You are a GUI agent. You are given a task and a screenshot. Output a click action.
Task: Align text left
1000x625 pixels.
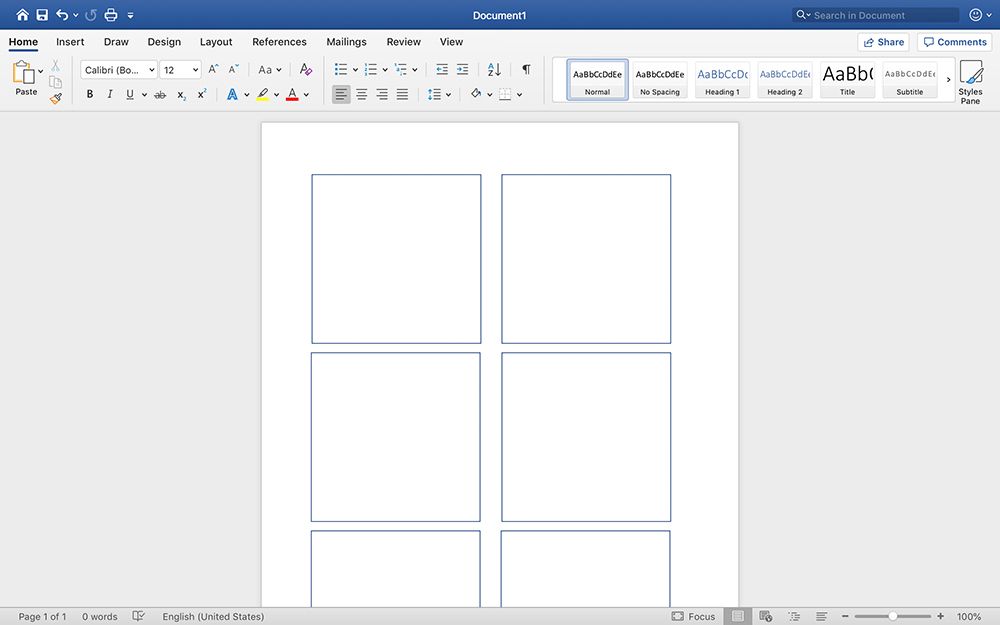tap(341, 94)
